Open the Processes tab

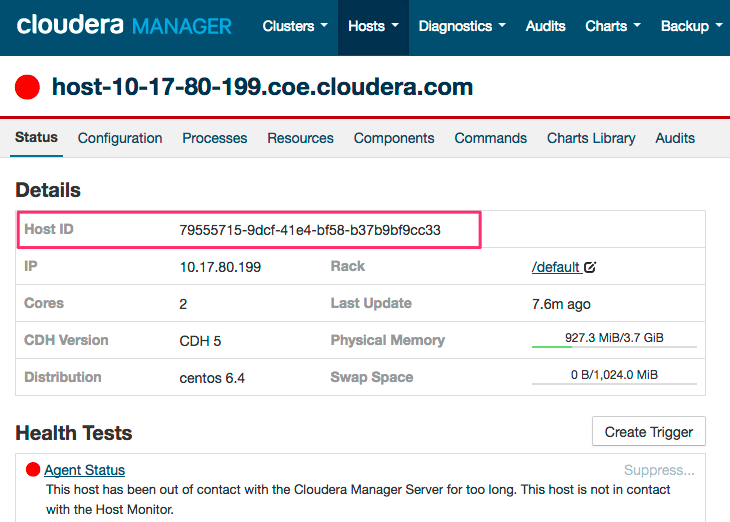(214, 138)
